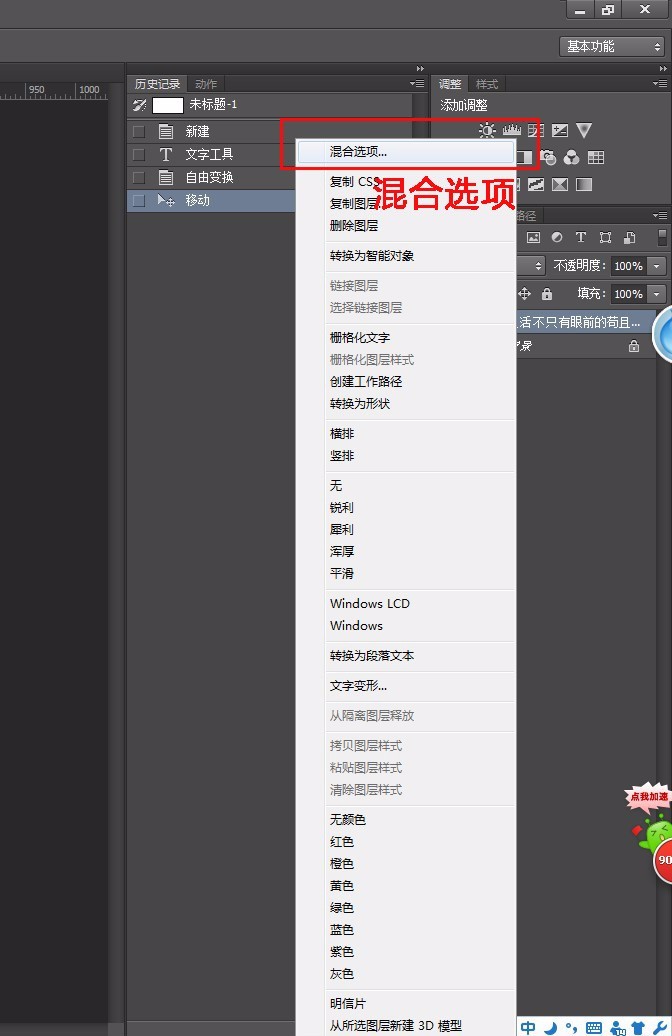Viewport: 672px width, 1036px height.
Task: Switch to the 动作 tab
Action: 206,84
